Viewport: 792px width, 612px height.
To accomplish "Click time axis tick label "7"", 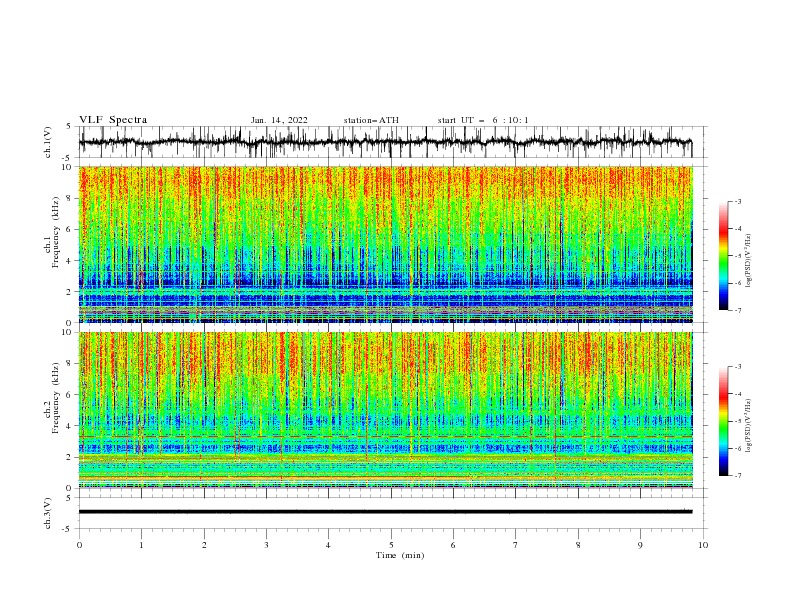I will click(516, 545).
